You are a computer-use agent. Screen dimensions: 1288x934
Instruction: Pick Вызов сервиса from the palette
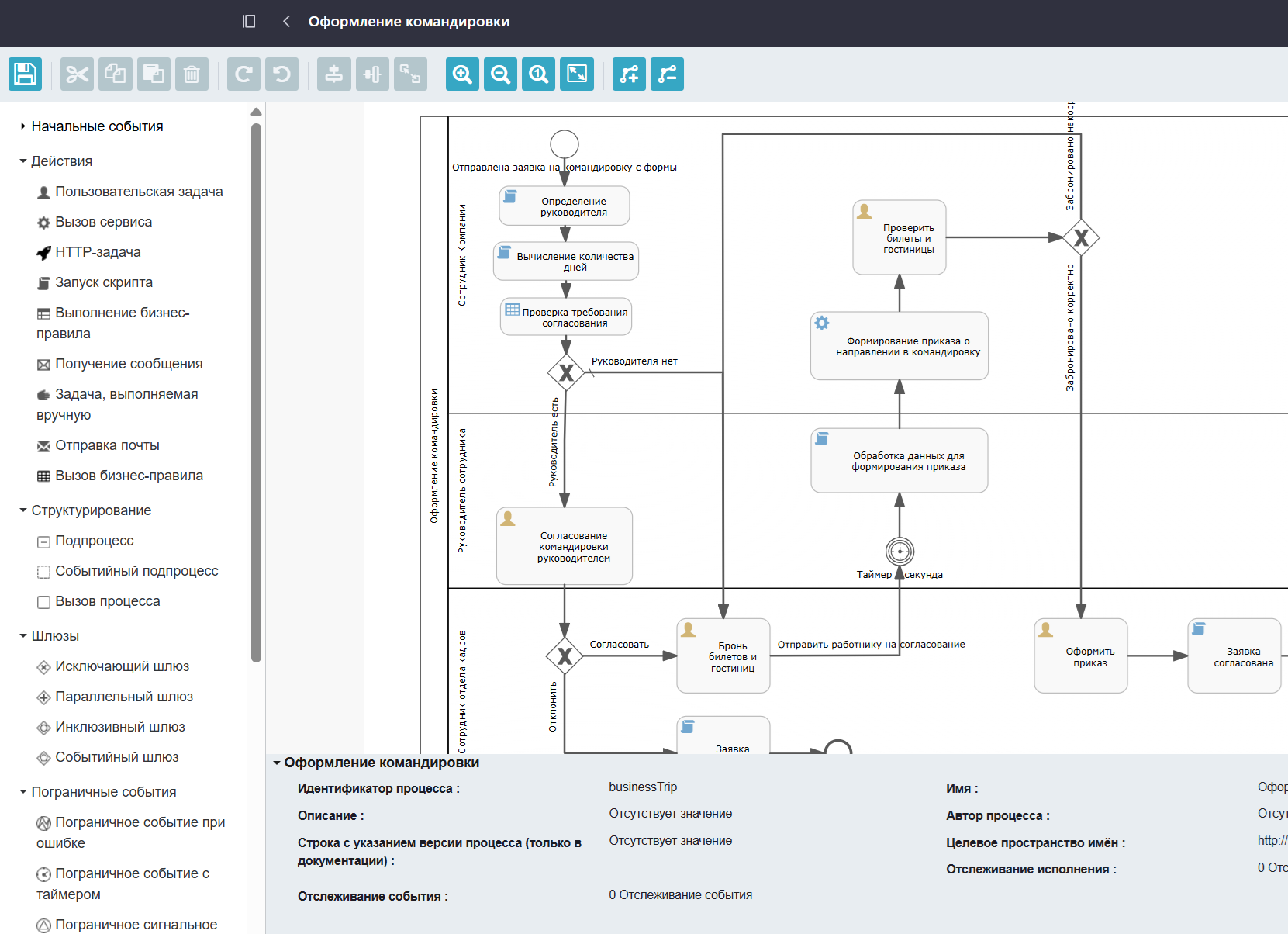point(95,222)
